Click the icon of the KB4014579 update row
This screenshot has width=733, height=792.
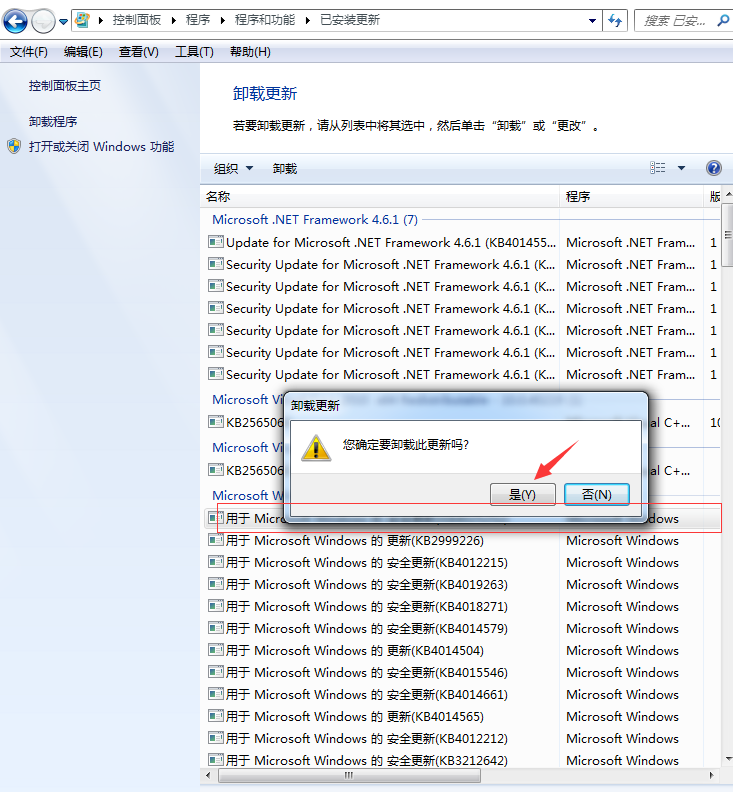point(216,628)
